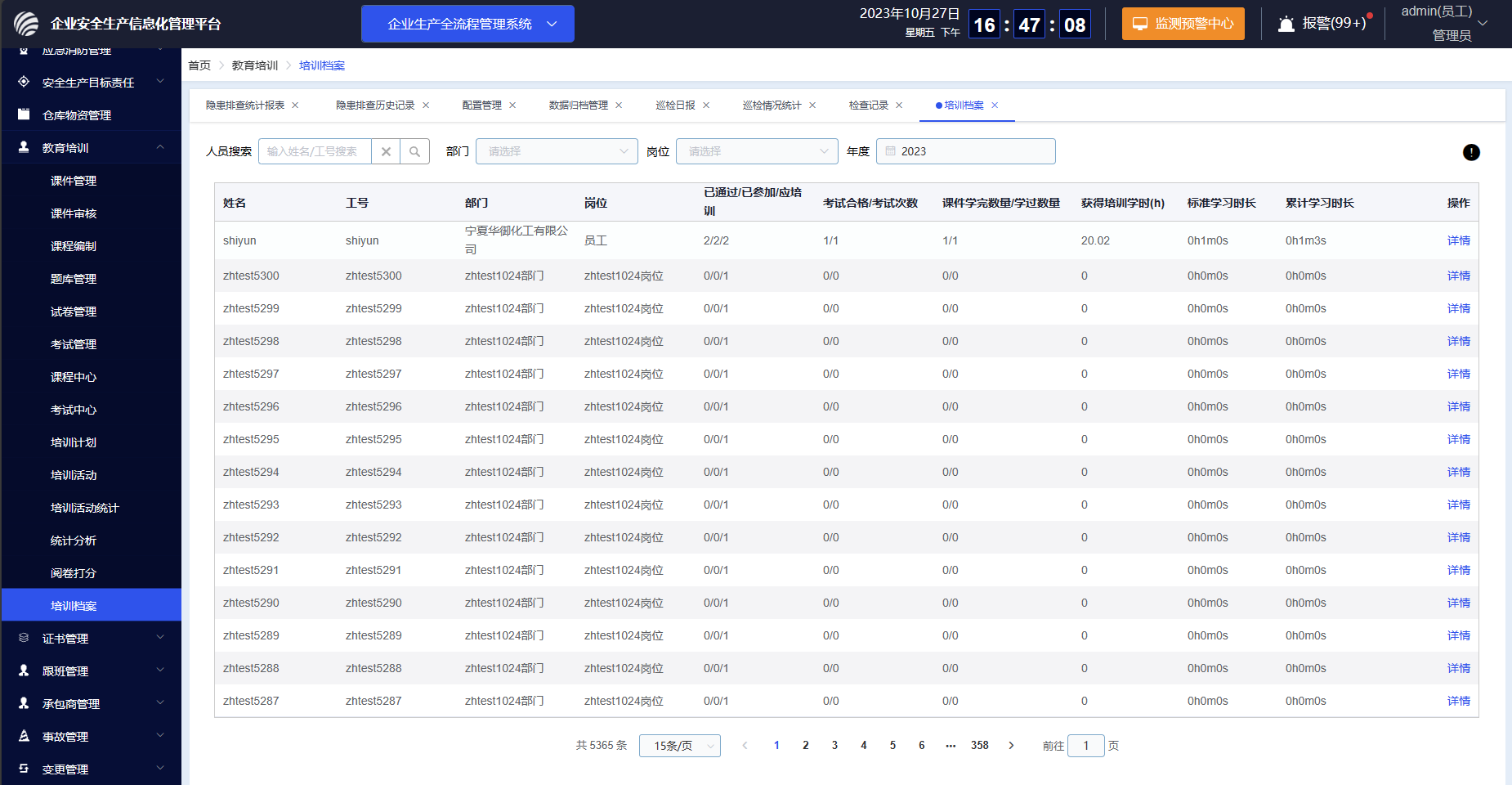Open 课件管理 in the sidebar

[74, 181]
